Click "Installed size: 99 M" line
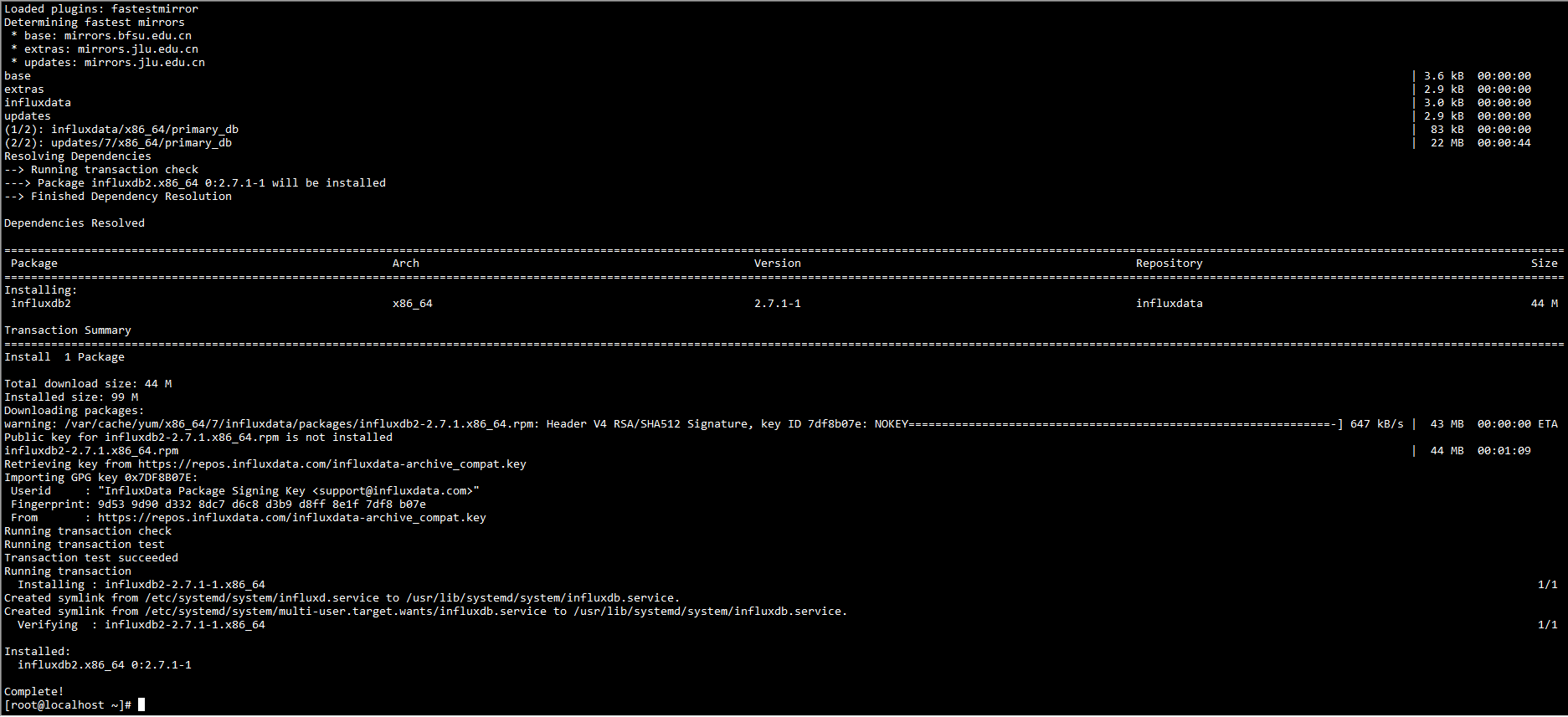 tap(71, 397)
